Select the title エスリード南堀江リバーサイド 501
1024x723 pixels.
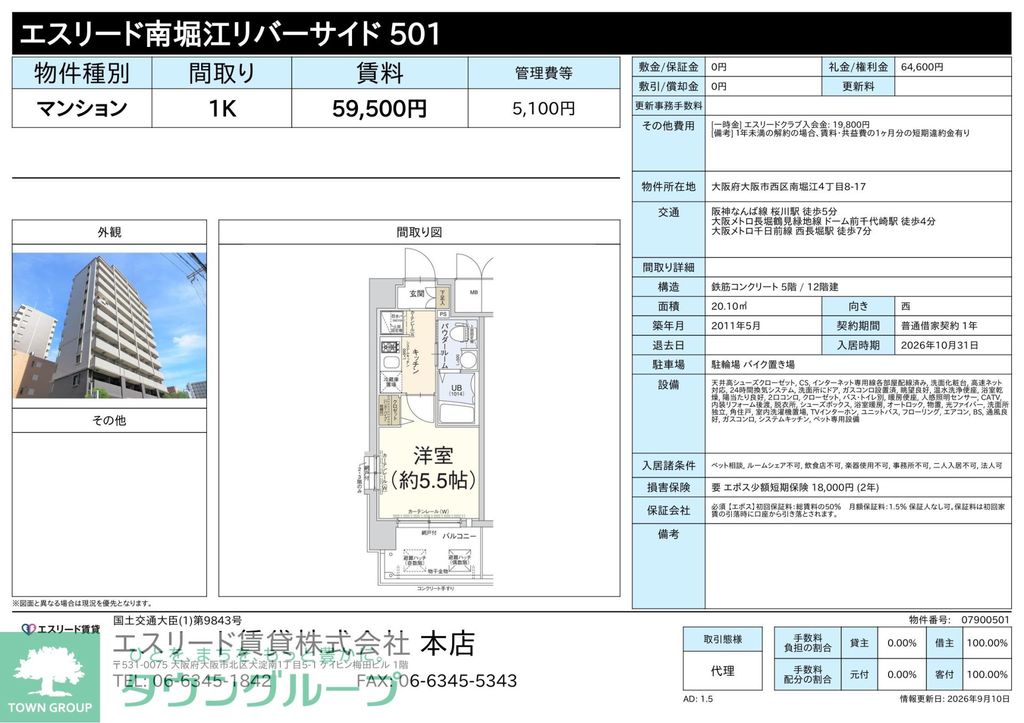pos(231,34)
